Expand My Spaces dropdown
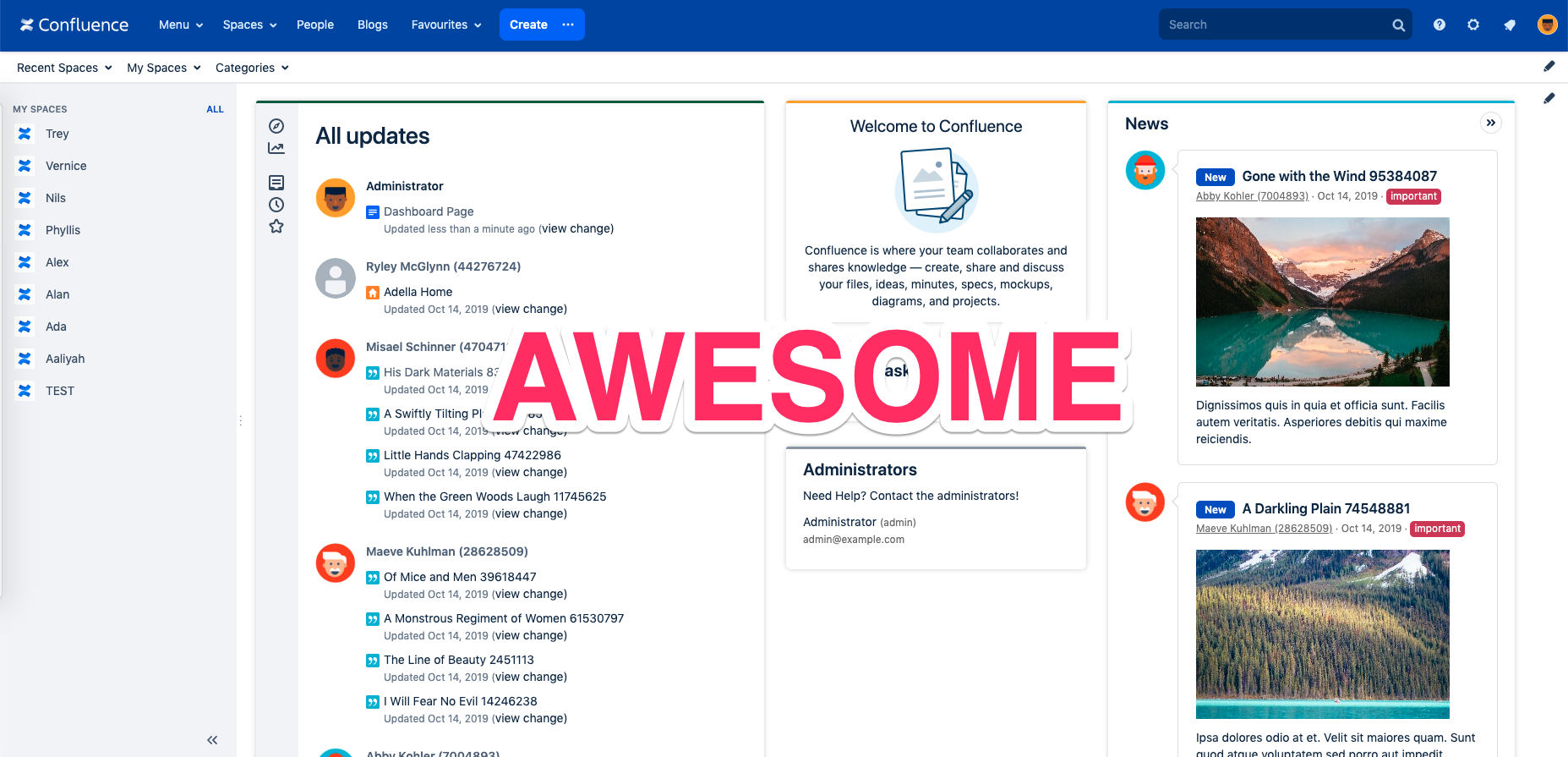 pos(164,68)
